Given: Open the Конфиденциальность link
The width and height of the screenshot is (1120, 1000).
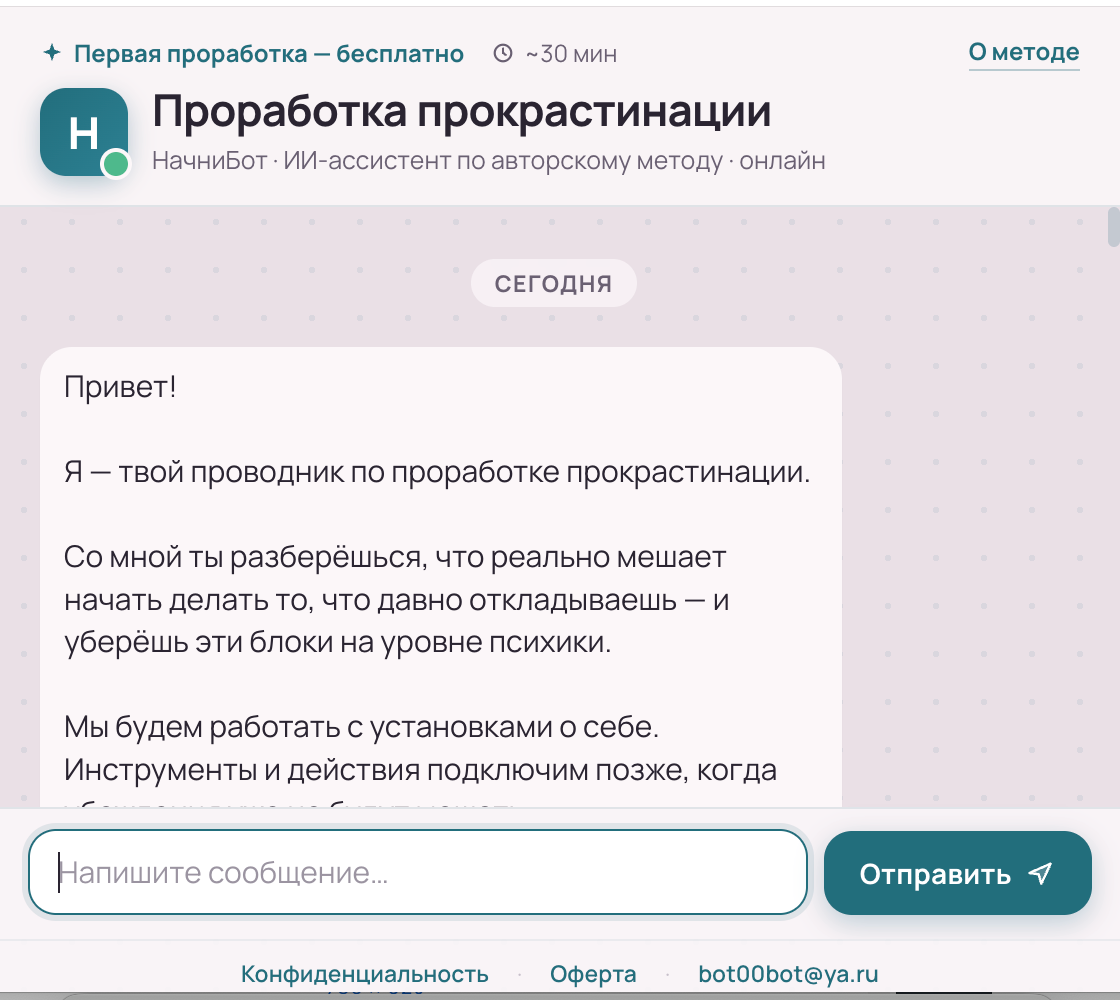Looking at the screenshot, I should click(x=364, y=974).
